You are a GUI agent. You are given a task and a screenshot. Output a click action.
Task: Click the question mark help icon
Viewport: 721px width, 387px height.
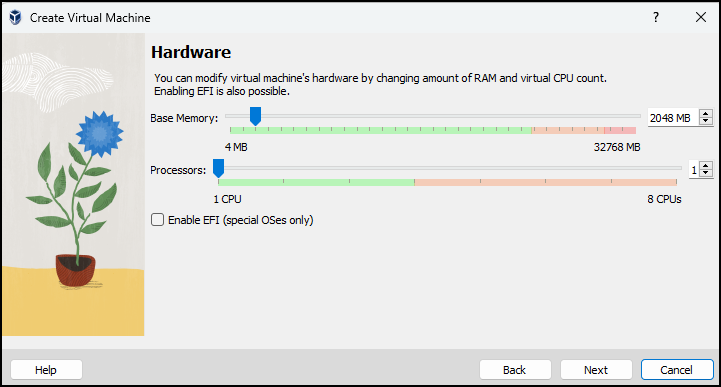click(656, 17)
